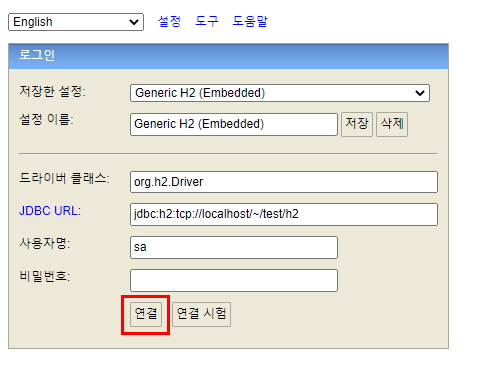Click the 저장 button

point(357,124)
